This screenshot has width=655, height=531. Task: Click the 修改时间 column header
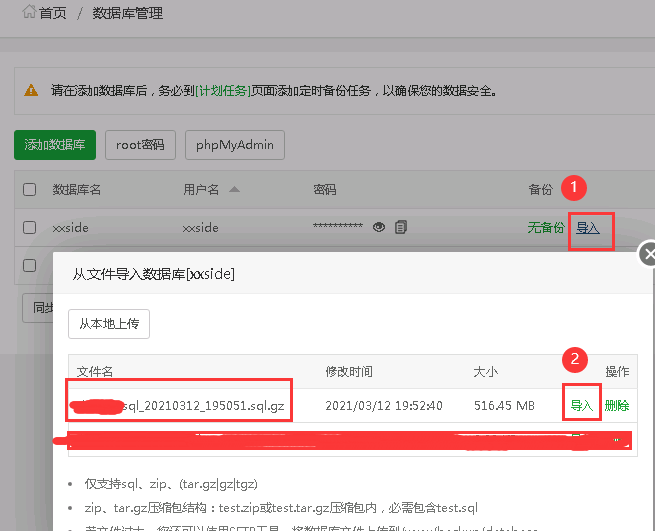point(349,371)
